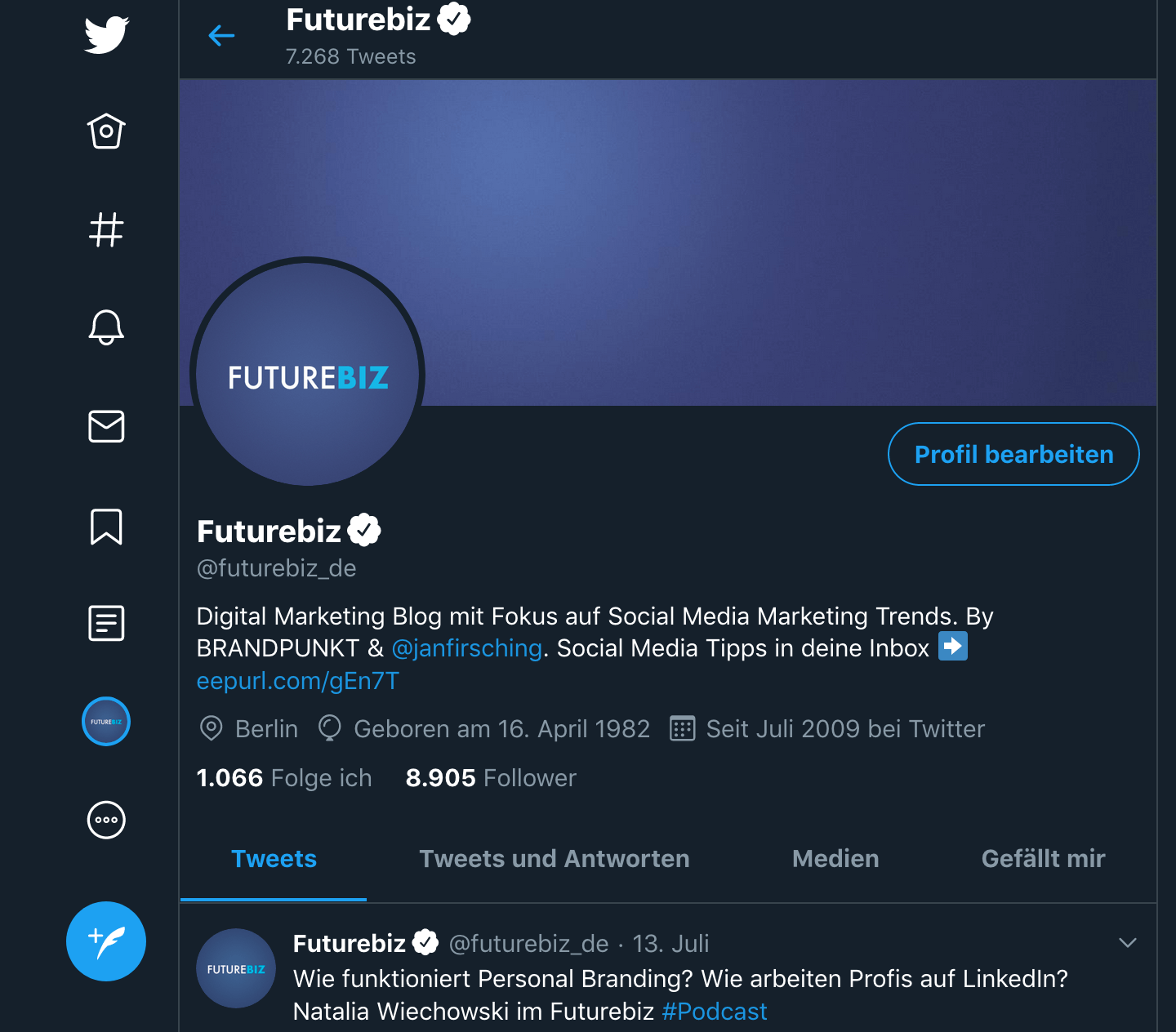Image resolution: width=1176 pixels, height=1032 pixels.
Task: Open the profile avatar in sidebar
Action: coord(106,722)
